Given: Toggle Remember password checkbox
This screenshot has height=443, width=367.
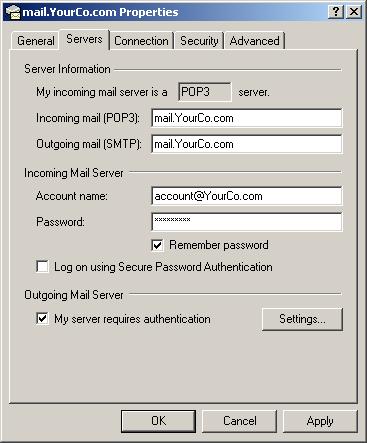Looking at the screenshot, I should (158, 245).
